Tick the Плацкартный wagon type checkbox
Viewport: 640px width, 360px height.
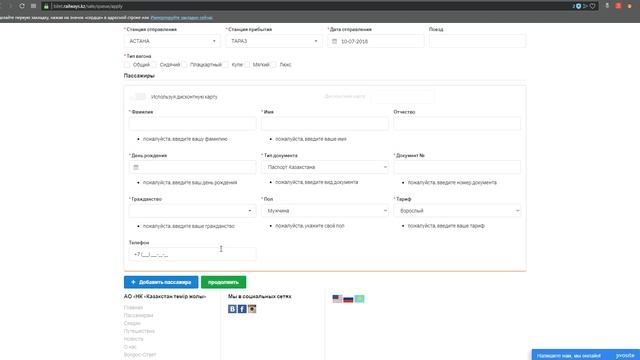(x=184, y=64)
